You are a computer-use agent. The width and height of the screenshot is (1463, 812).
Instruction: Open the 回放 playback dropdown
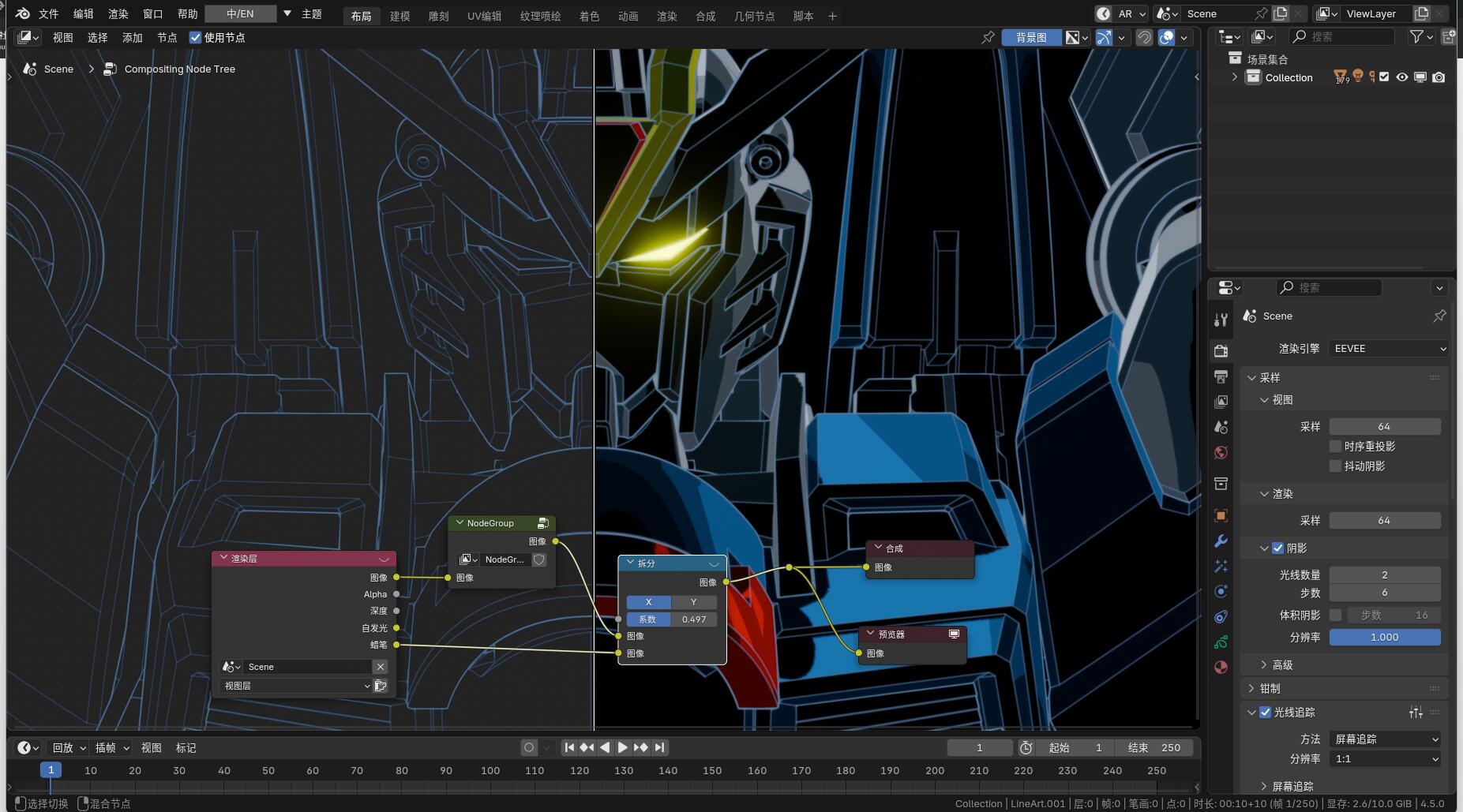pyautogui.click(x=69, y=747)
